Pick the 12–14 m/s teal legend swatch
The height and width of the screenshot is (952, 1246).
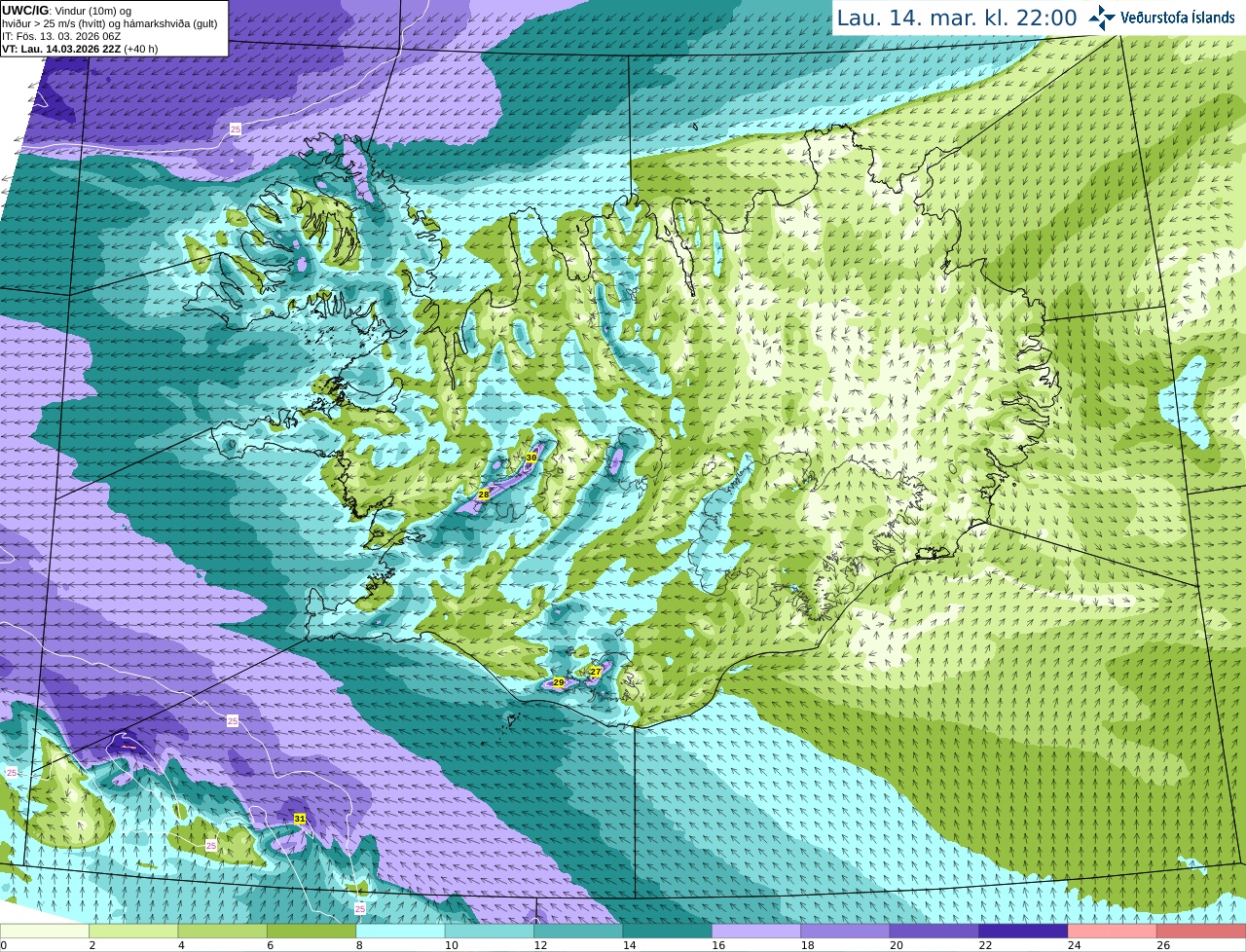[x=578, y=931]
